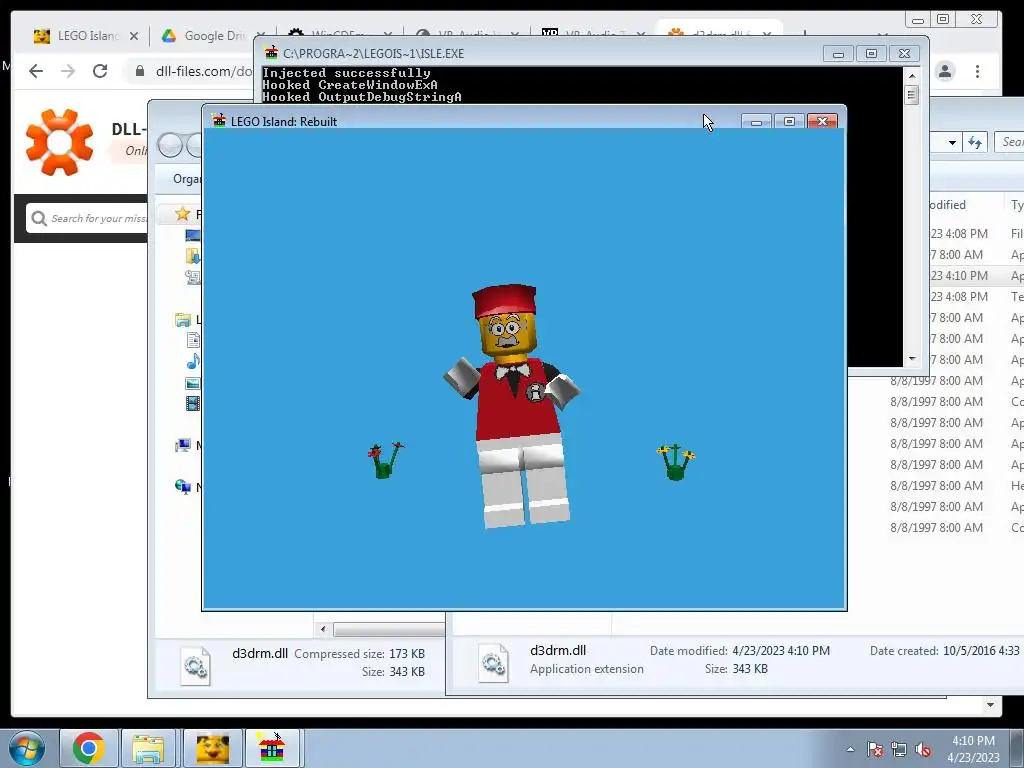Click the Infomaniac LEGO character
The width and height of the screenshot is (1024, 768).
pos(513,406)
